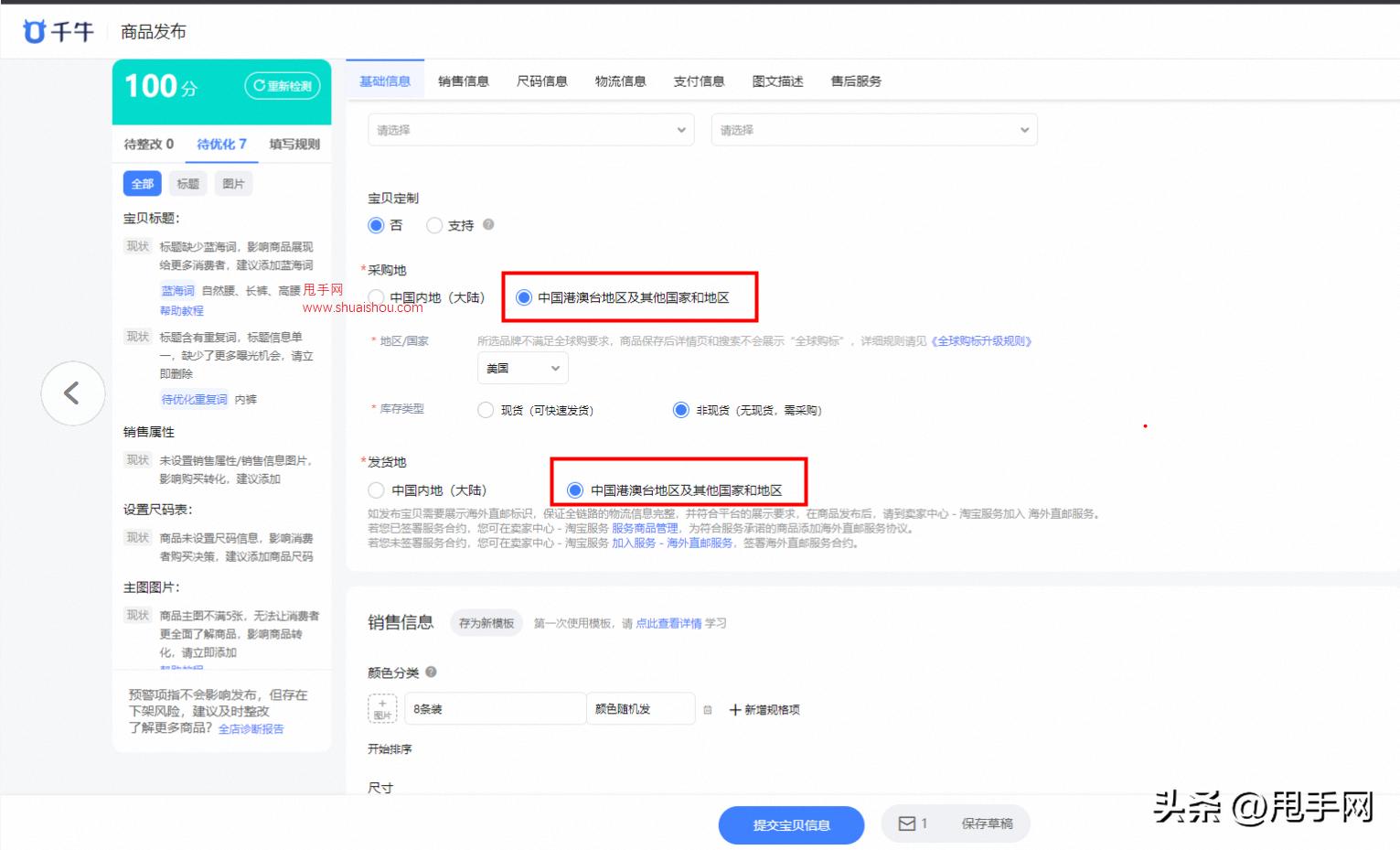Click the 图片 upload placeholder in 颜色分类

(382, 708)
